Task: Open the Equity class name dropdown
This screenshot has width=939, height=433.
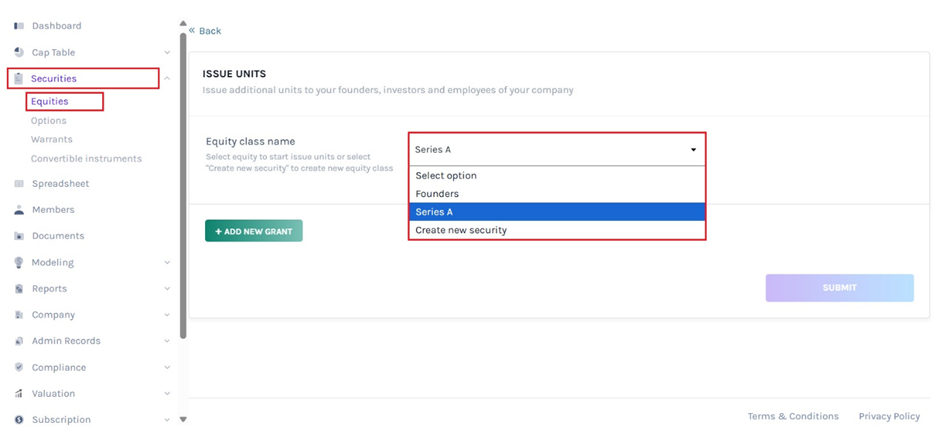Action: [x=556, y=150]
